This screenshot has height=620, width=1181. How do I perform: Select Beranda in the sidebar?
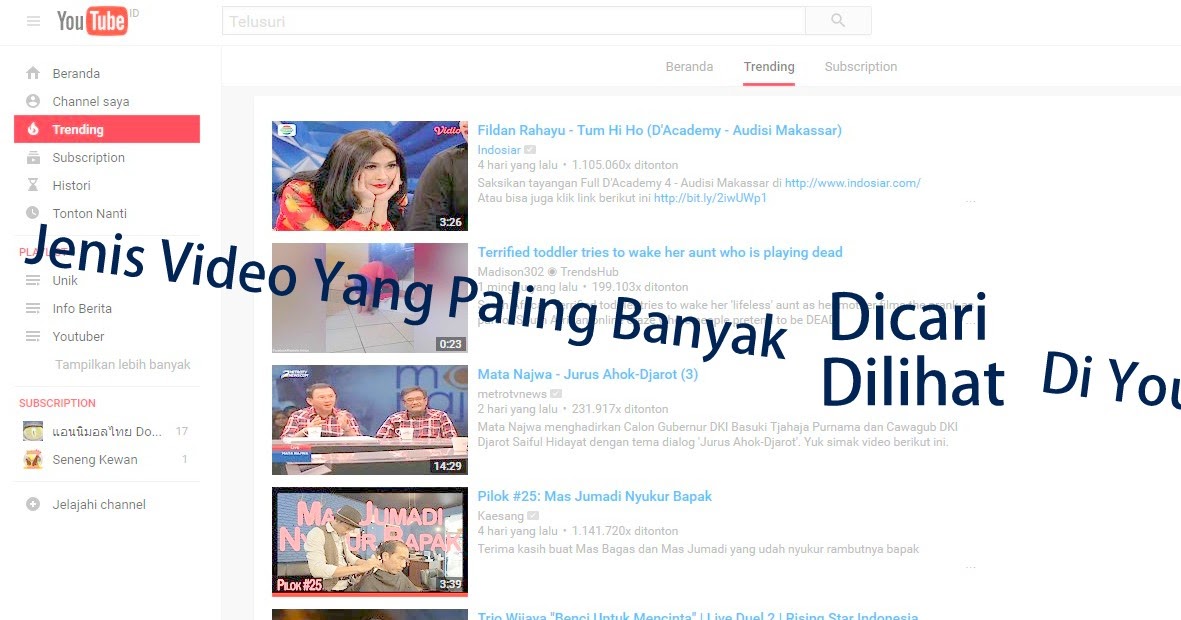click(x=77, y=73)
